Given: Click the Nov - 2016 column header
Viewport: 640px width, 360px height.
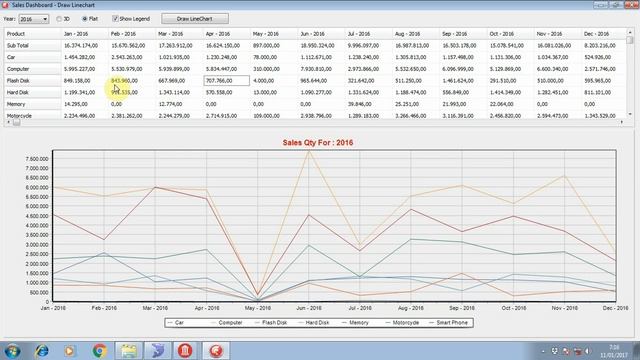Looking at the screenshot, I should 558,34.
